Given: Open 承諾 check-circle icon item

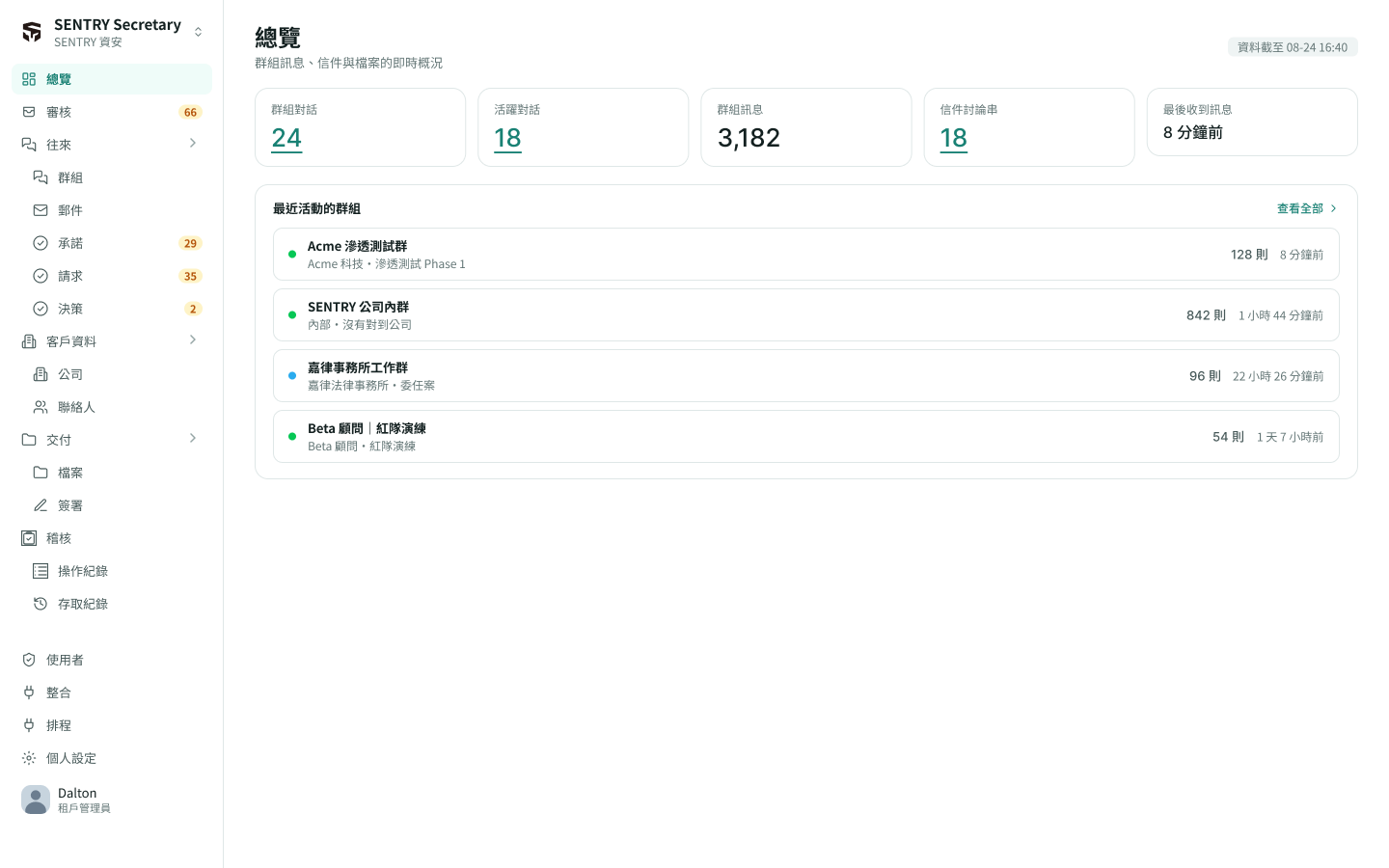Looking at the screenshot, I should (41, 243).
